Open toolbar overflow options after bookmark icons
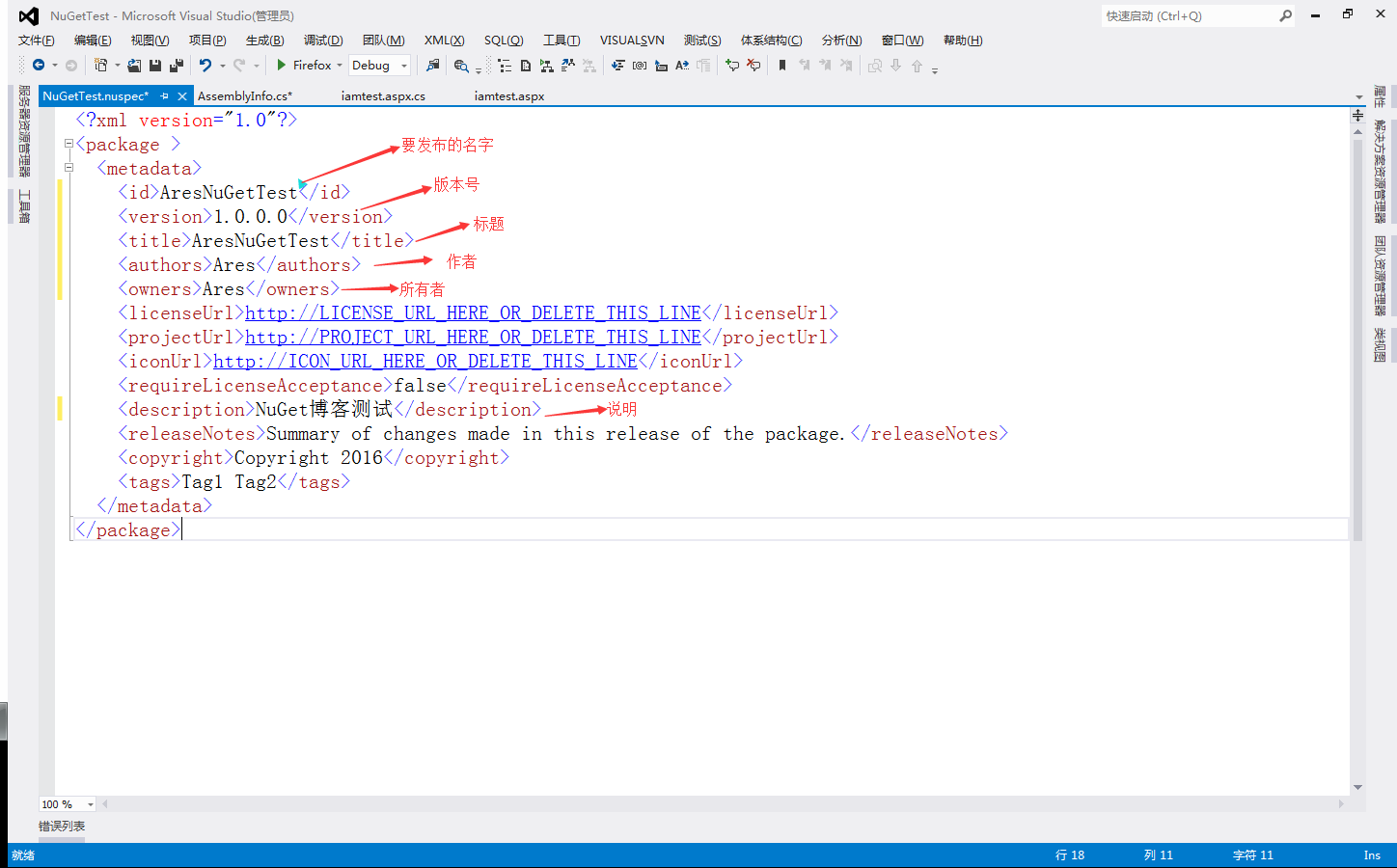 tap(935, 70)
